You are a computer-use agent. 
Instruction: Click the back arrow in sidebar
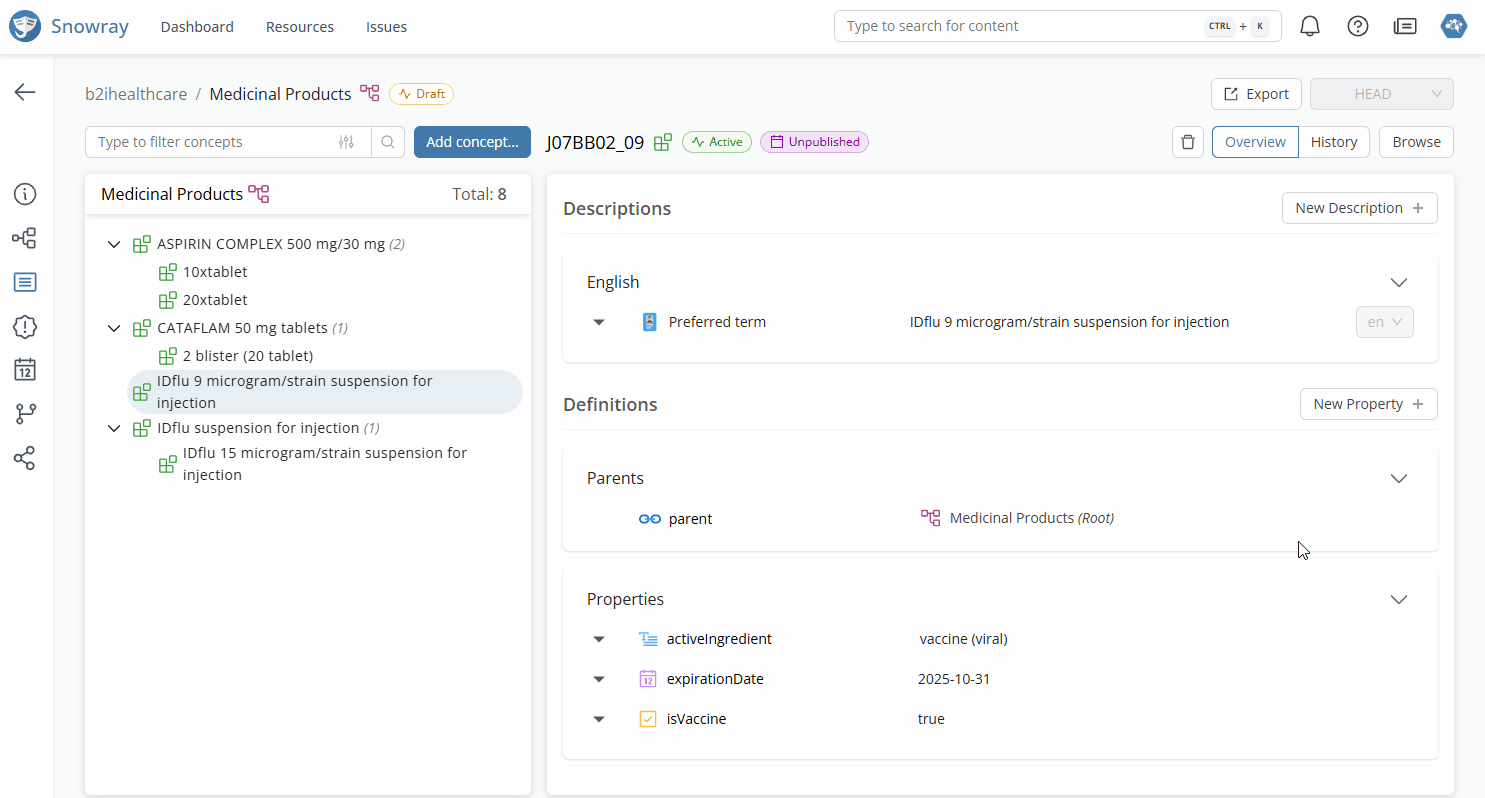click(x=25, y=92)
